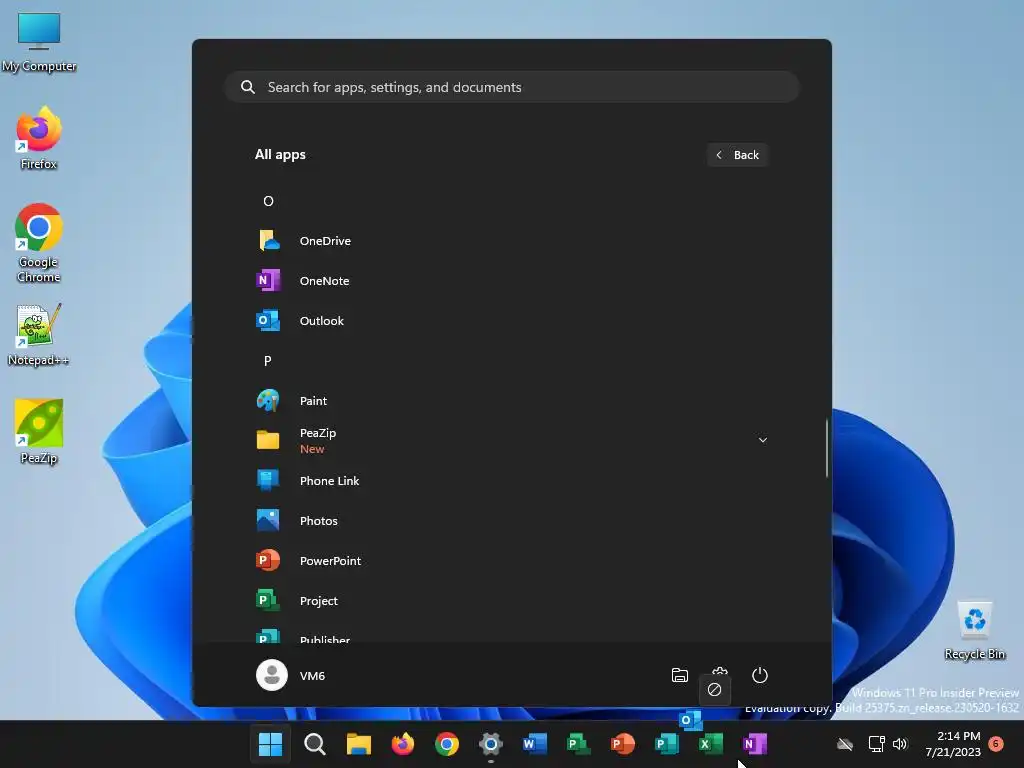Open green Project icon on the taskbar
The image size is (1024, 768).
[x=579, y=744]
